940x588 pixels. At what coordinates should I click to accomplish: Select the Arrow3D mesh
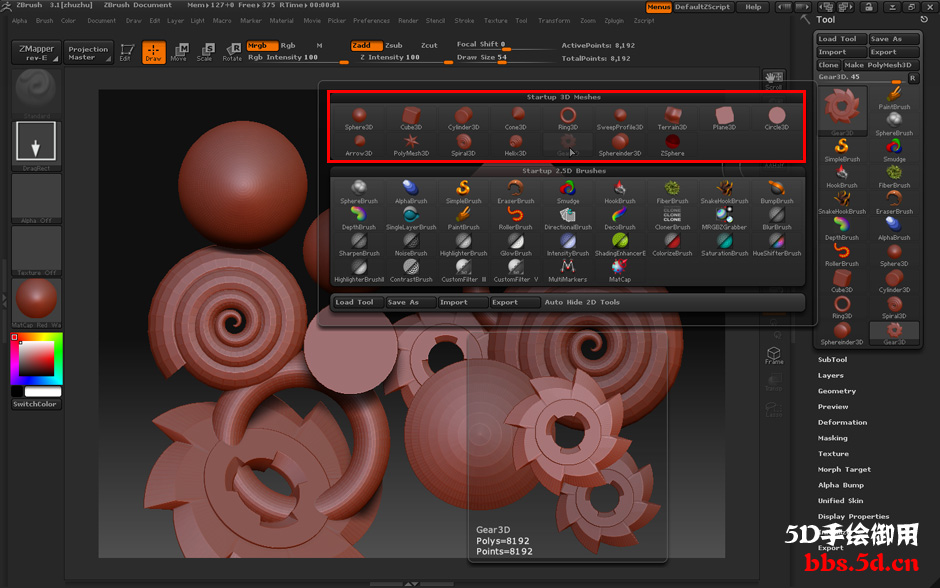[x=359, y=144]
